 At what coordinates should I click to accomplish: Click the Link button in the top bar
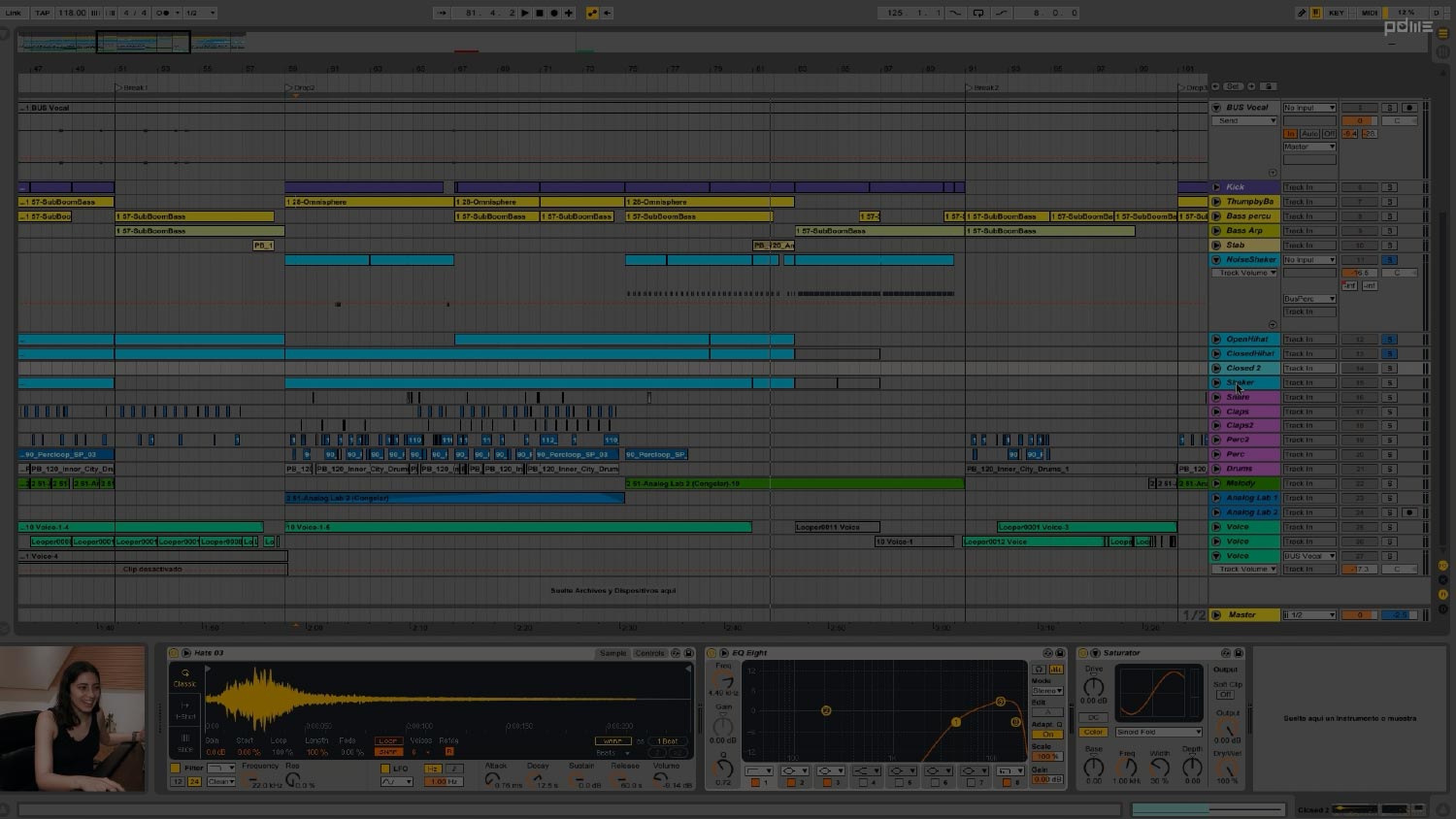(14, 13)
